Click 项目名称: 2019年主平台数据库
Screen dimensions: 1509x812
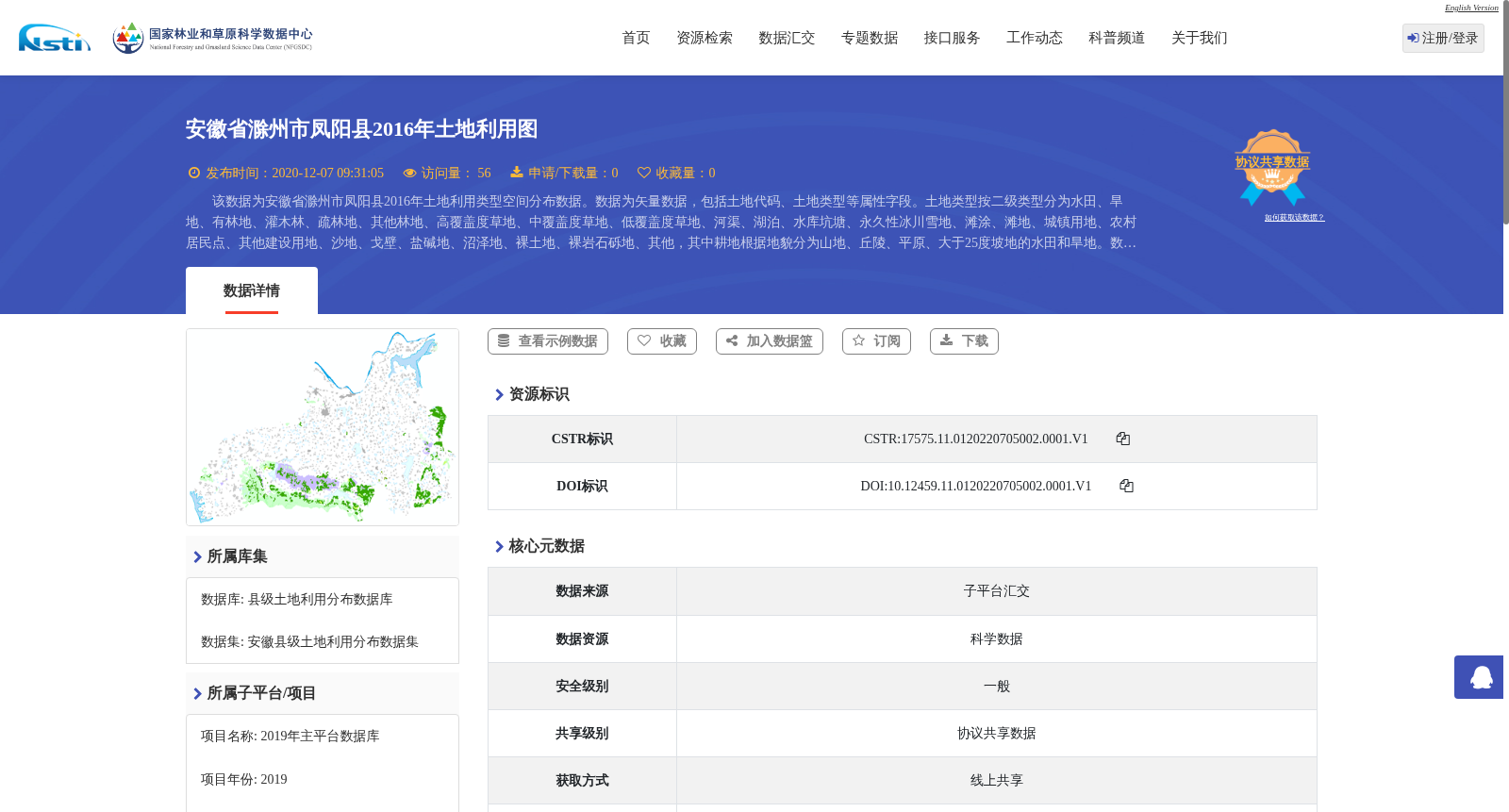(290, 737)
